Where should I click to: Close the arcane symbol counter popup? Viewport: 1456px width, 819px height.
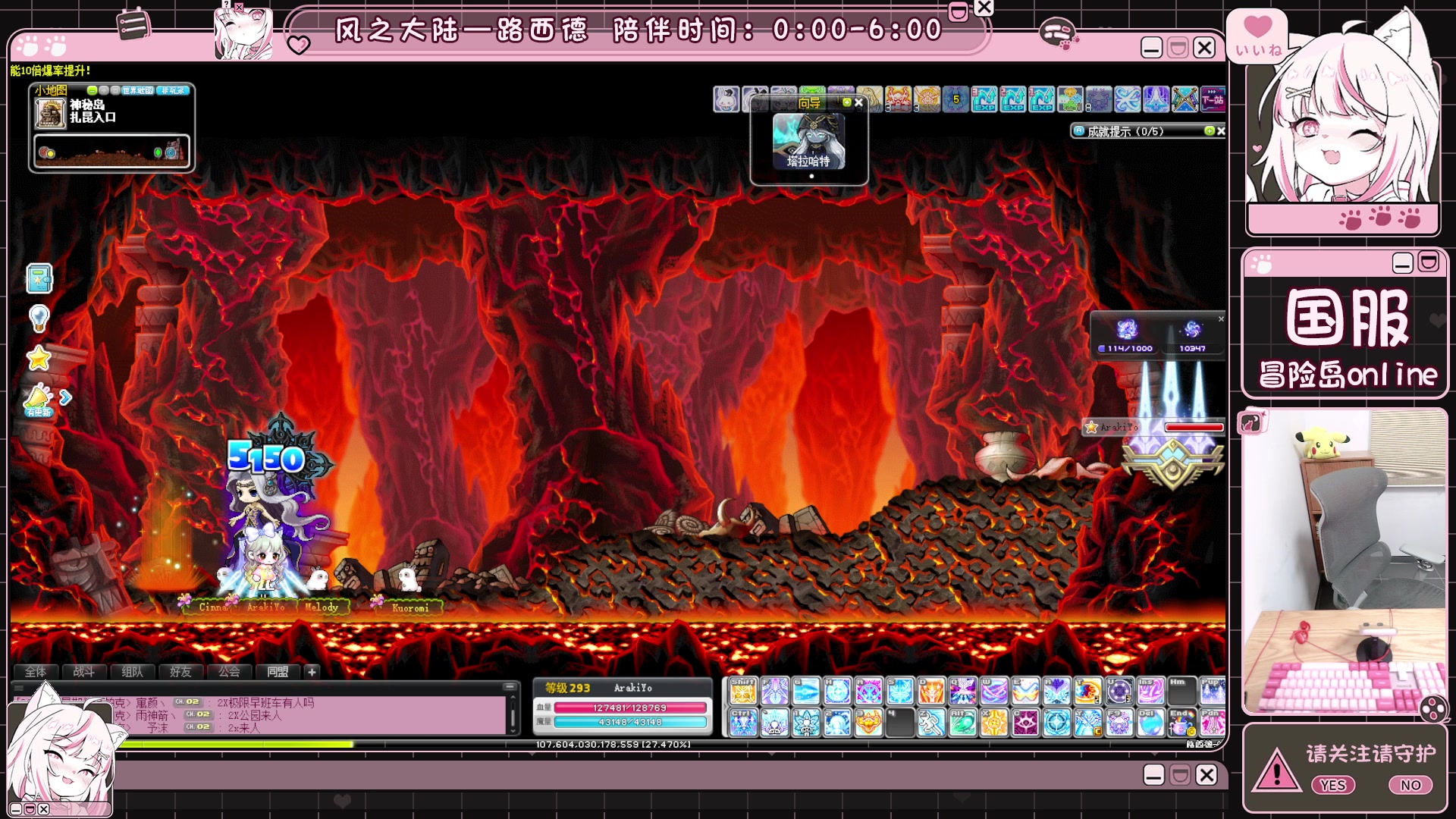1221,318
